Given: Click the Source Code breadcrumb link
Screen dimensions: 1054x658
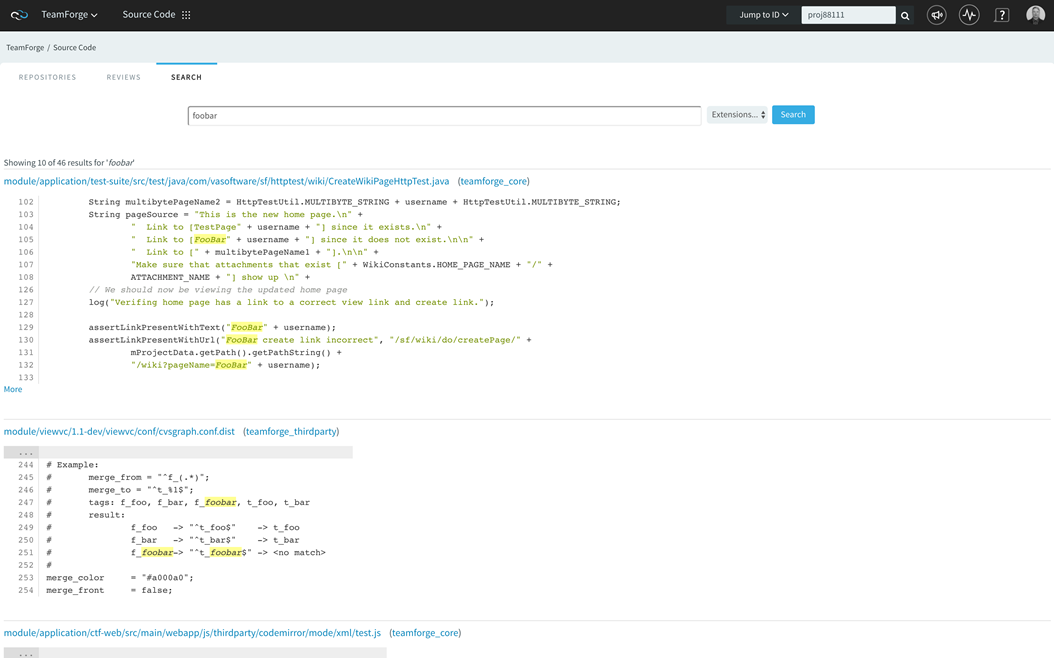Looking at the screenshot, I should coord(75,48).
